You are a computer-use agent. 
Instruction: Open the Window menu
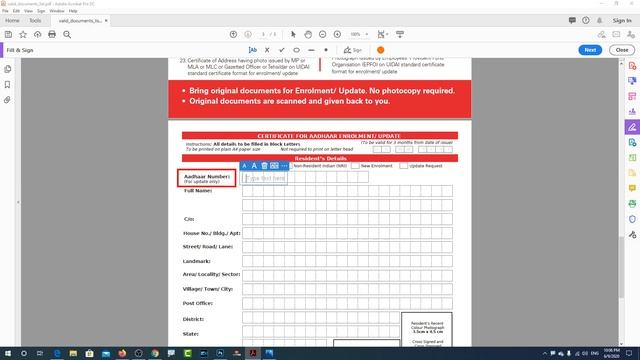[x=57, y=11]
